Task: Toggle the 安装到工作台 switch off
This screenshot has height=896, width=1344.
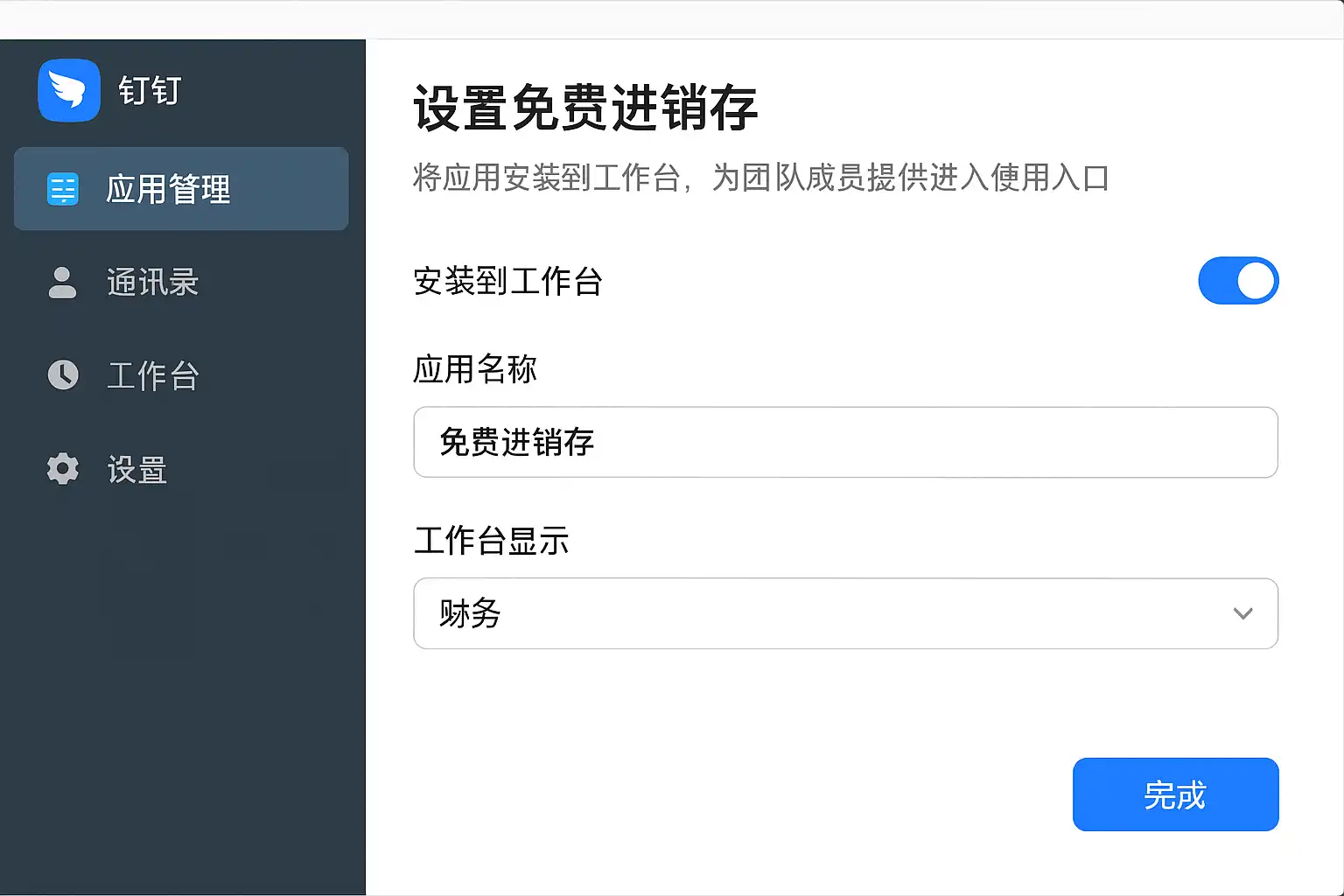Action: (1238, 281)
